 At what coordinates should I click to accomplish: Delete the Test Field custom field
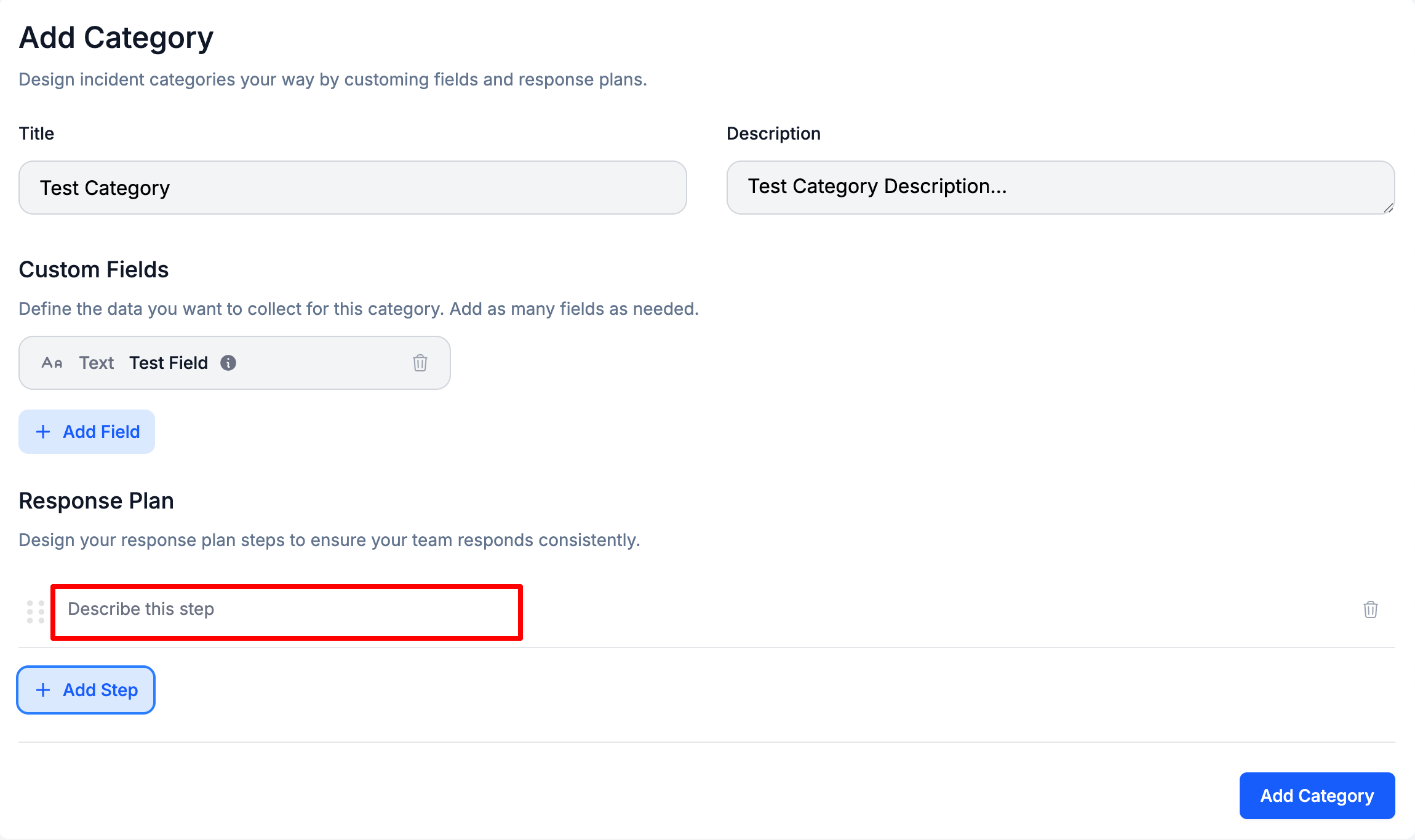tap(420, 363)
